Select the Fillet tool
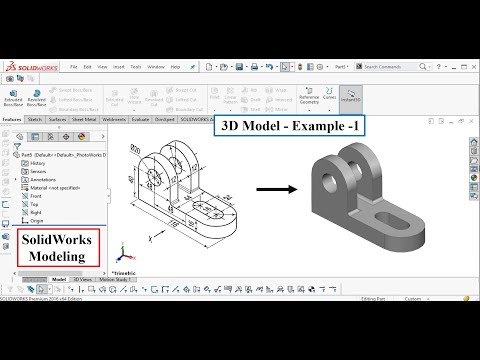This screenshot has width=480, height=360. pyautogui.click(x=215, y=93)
